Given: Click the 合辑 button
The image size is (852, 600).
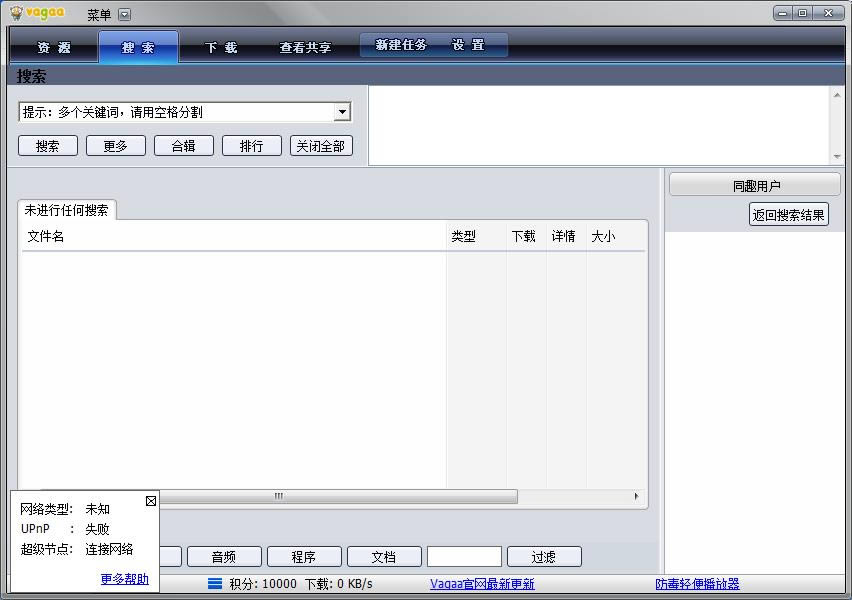Looking at the screenshot, I should click(184, 146).
